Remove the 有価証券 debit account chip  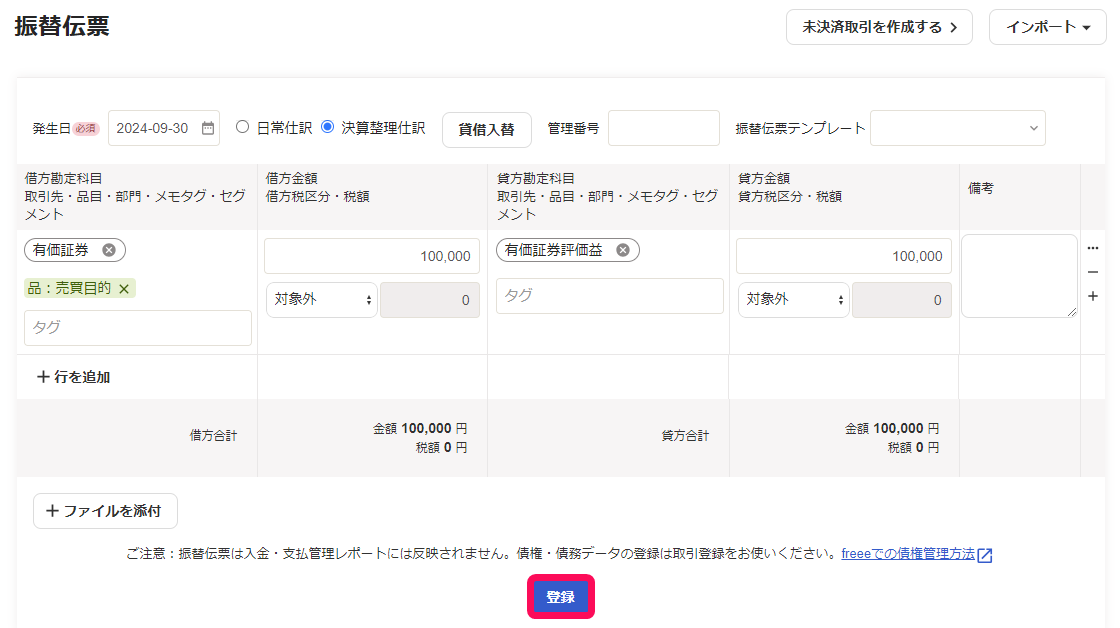pos(109,250)
